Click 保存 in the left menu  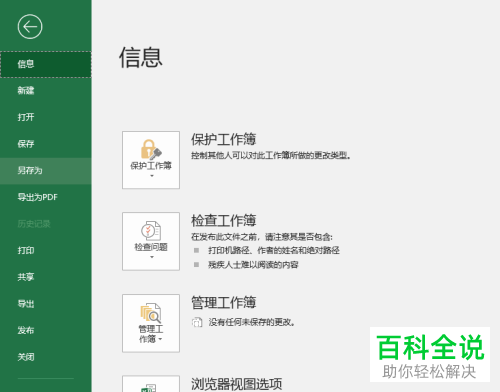point(46,144)
